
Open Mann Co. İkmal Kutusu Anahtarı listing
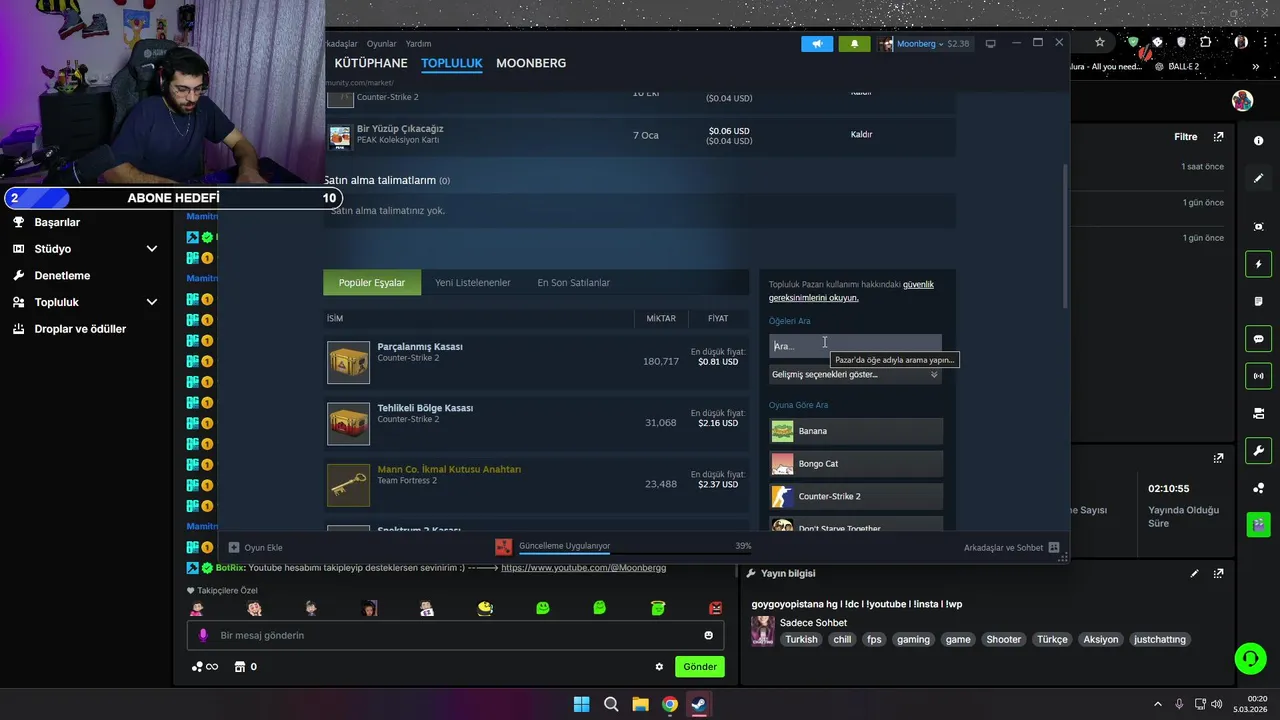535,485
